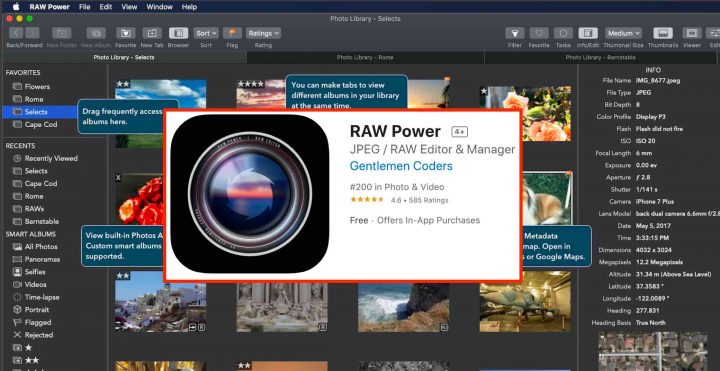Select Rome under Recents
Screen dimensions: 720x371
(34, 196)
